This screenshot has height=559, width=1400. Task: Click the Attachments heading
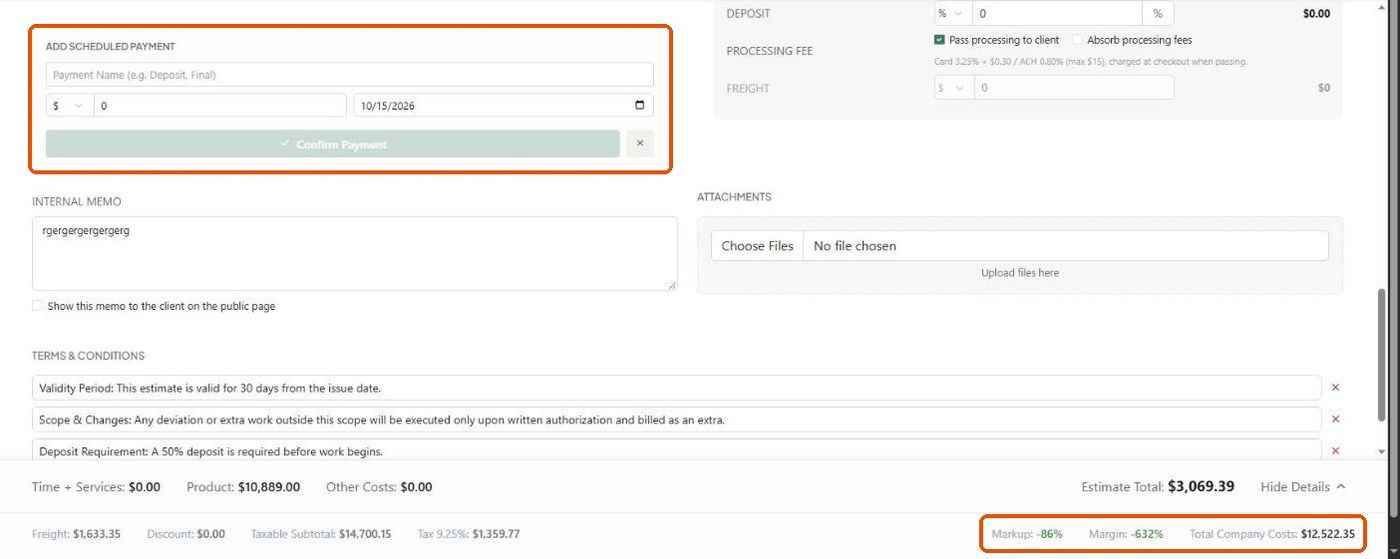coord(734,197)
